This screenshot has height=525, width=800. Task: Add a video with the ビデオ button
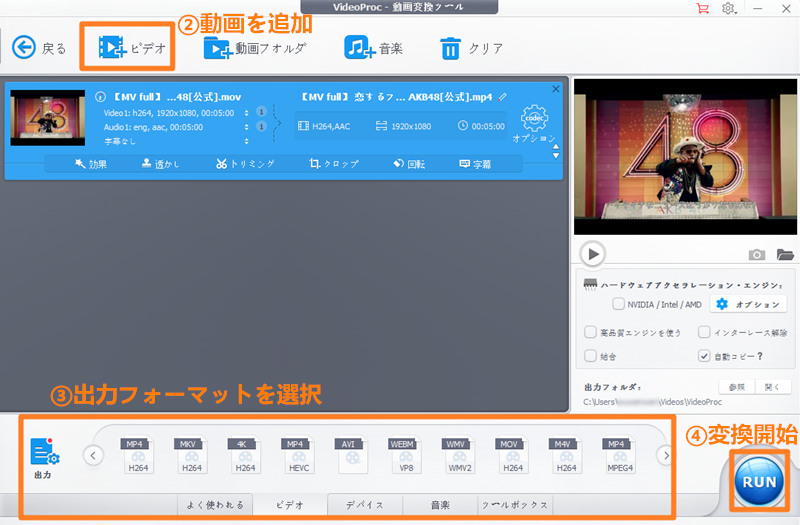tap(132, 47)
